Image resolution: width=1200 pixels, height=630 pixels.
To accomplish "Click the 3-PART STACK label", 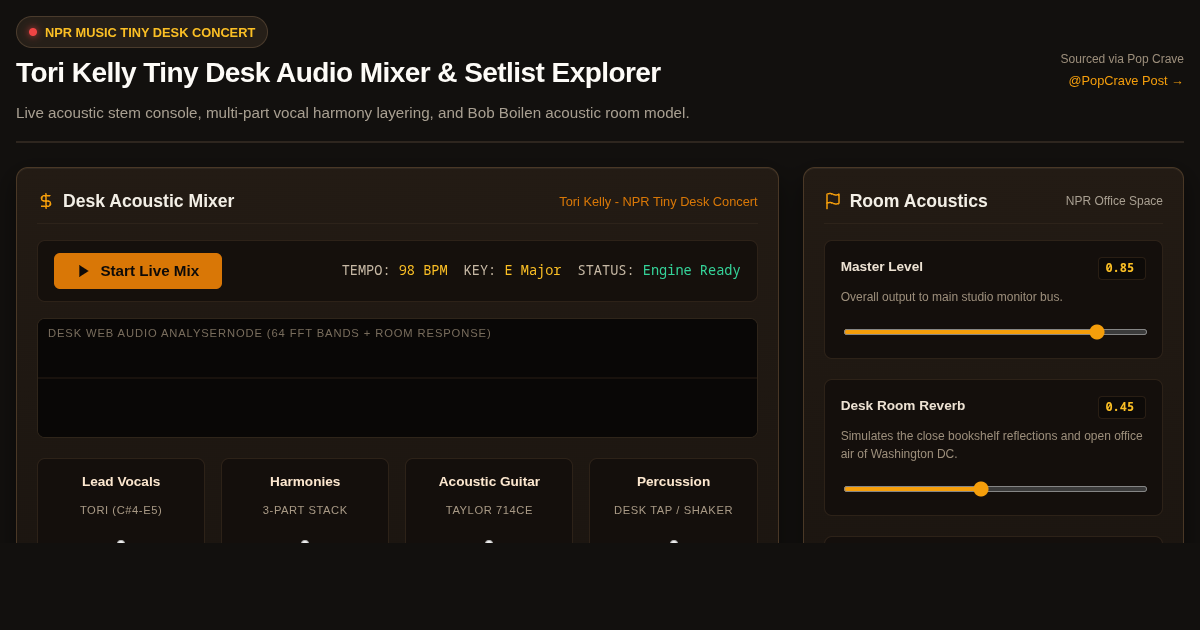I will 305,510.
